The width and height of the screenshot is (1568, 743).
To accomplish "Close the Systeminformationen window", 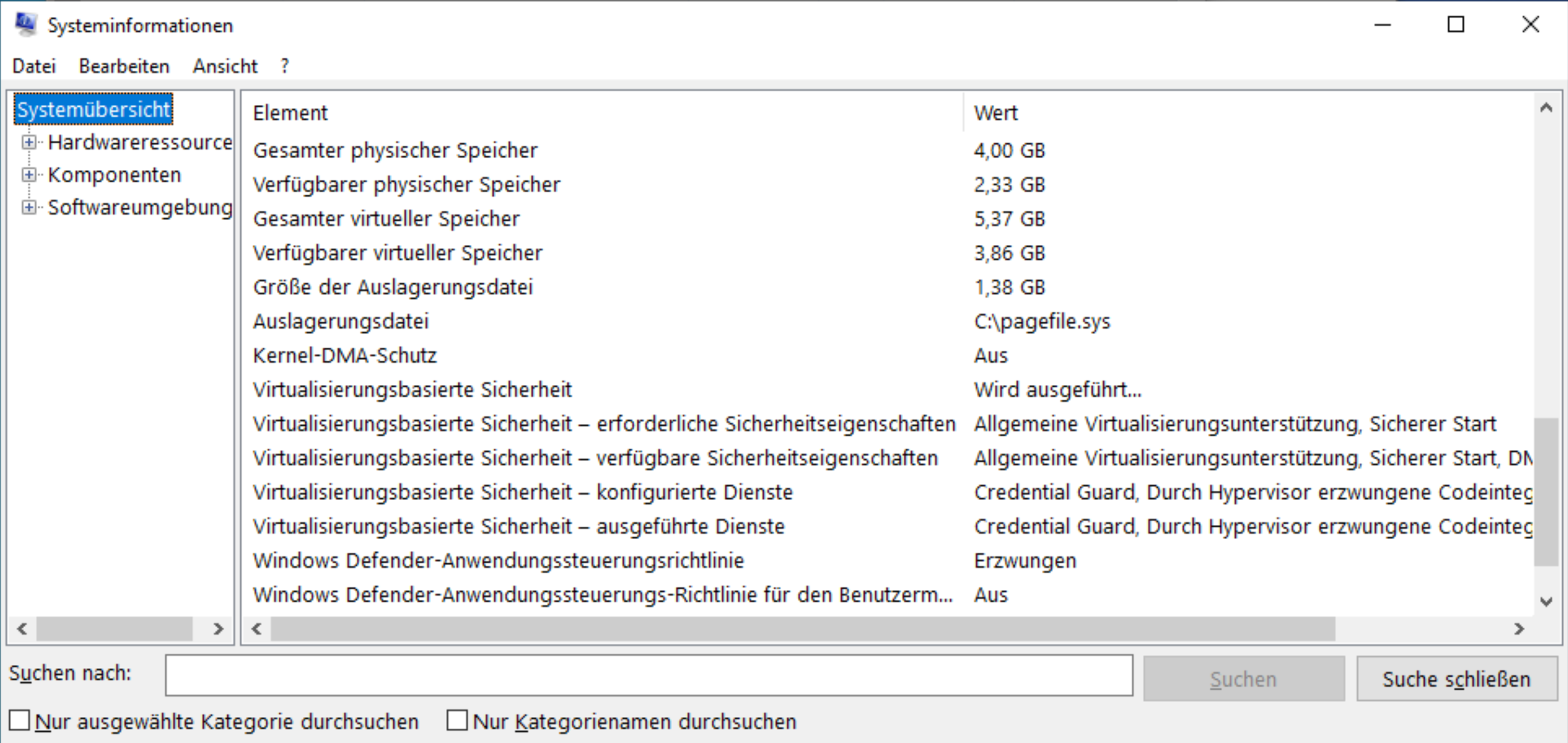I will pos(1530,25).
